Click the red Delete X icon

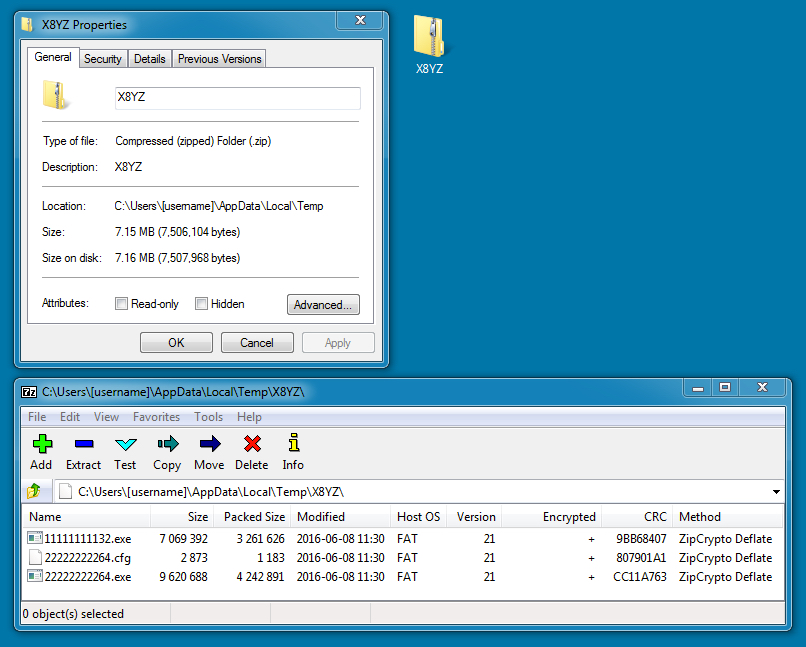point(251,443)
